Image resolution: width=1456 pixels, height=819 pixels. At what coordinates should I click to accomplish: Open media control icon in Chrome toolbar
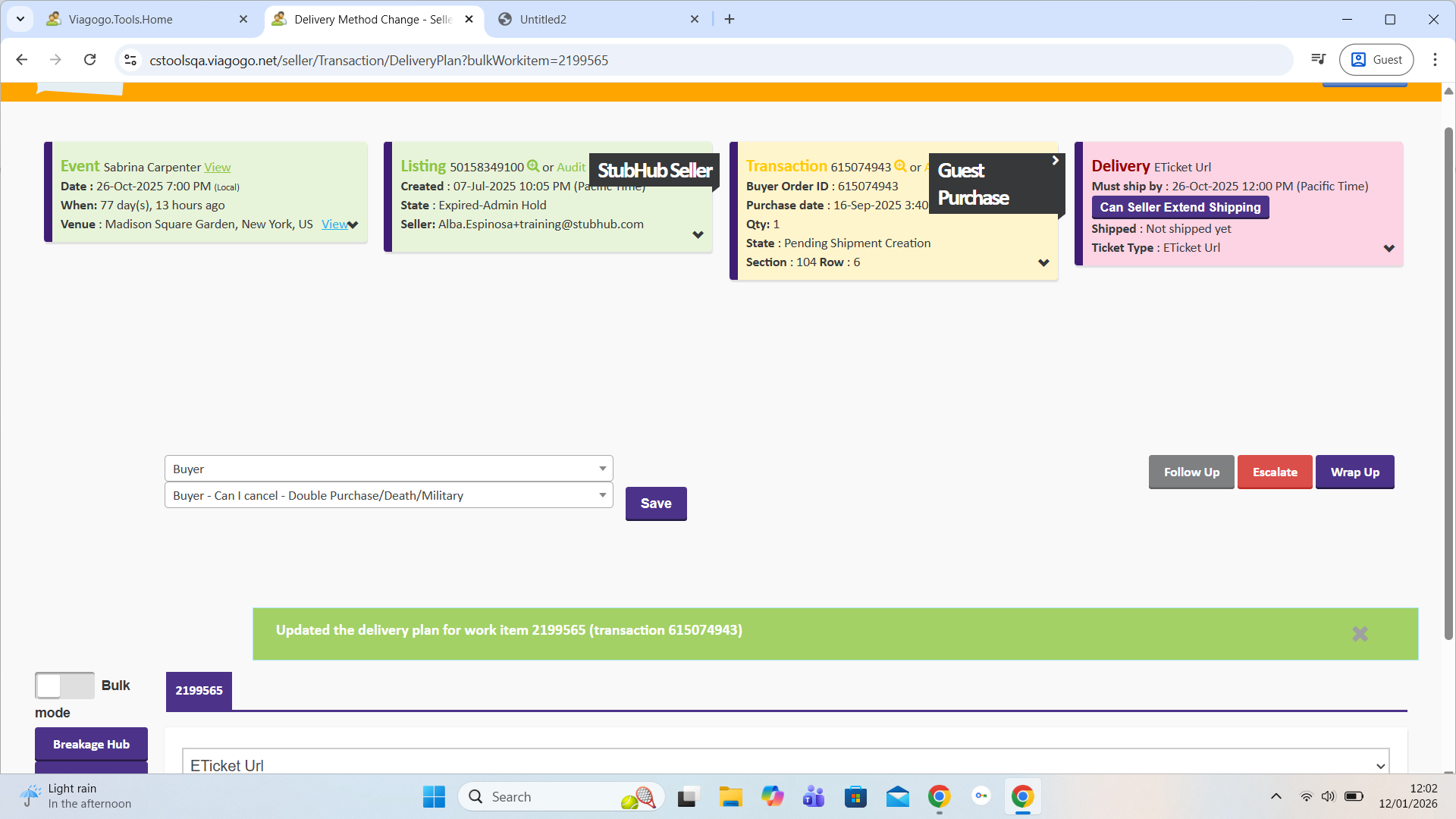[x=1319, y=60]
